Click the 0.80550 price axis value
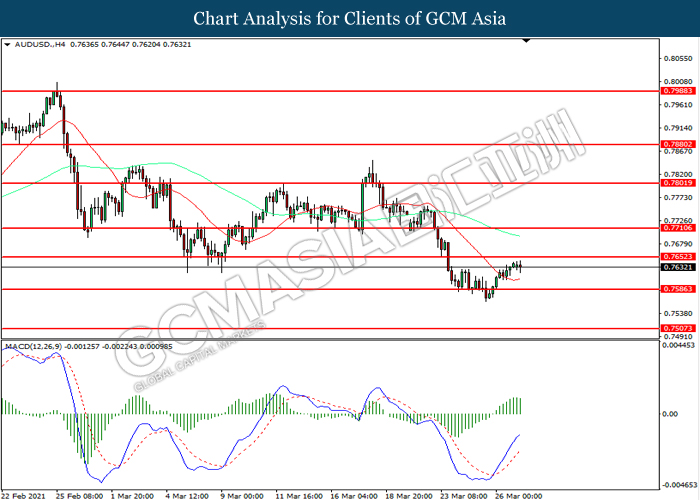The width and height of the screenshot is (700, 500). click(x=678, y=58)
